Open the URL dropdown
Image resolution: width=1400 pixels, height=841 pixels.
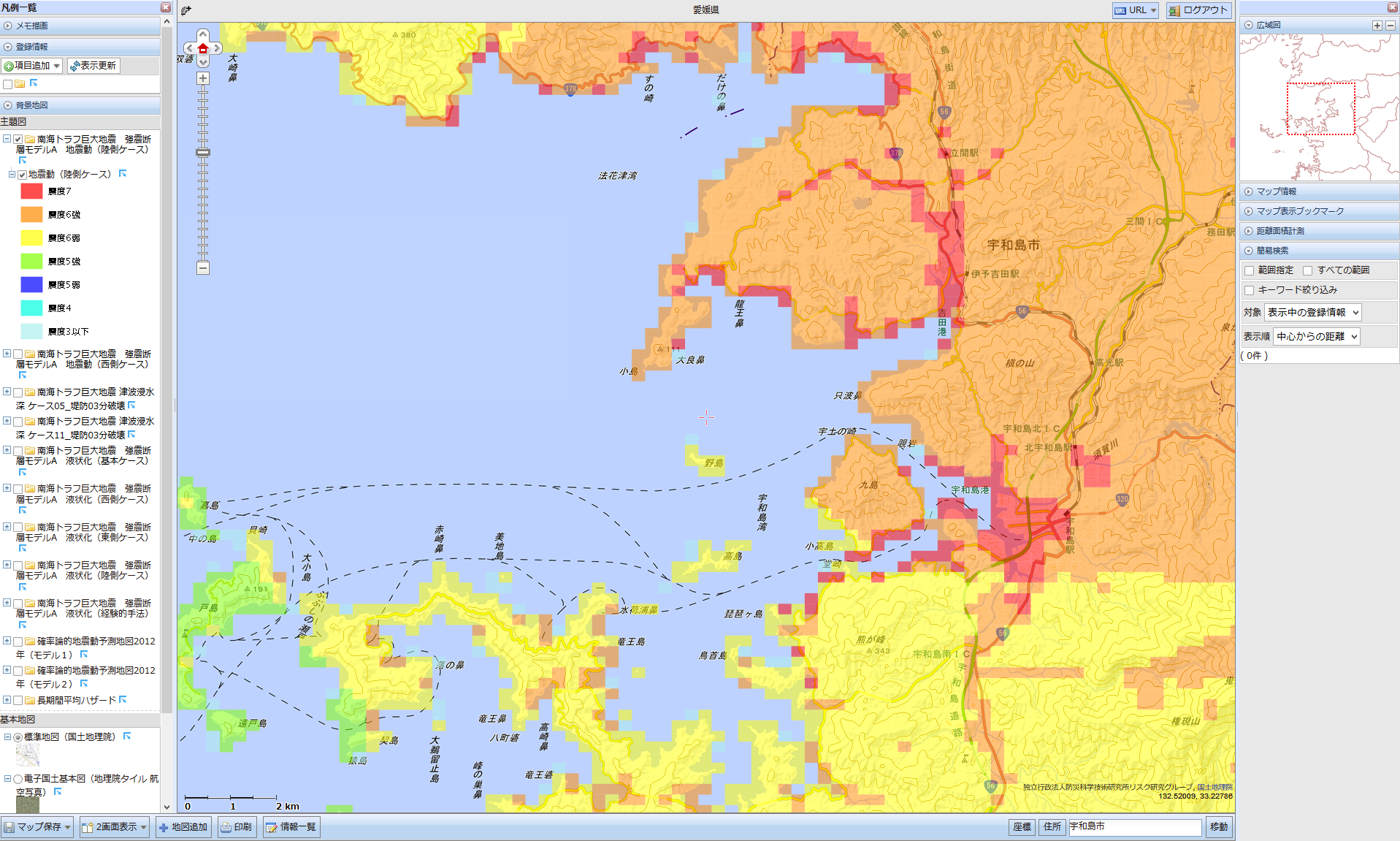click(x=1136, y=10)
